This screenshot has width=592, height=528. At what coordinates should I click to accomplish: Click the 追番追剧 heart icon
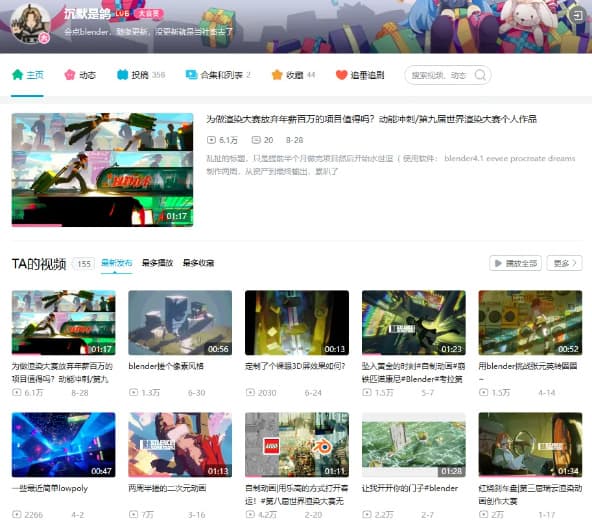point(341,75)
